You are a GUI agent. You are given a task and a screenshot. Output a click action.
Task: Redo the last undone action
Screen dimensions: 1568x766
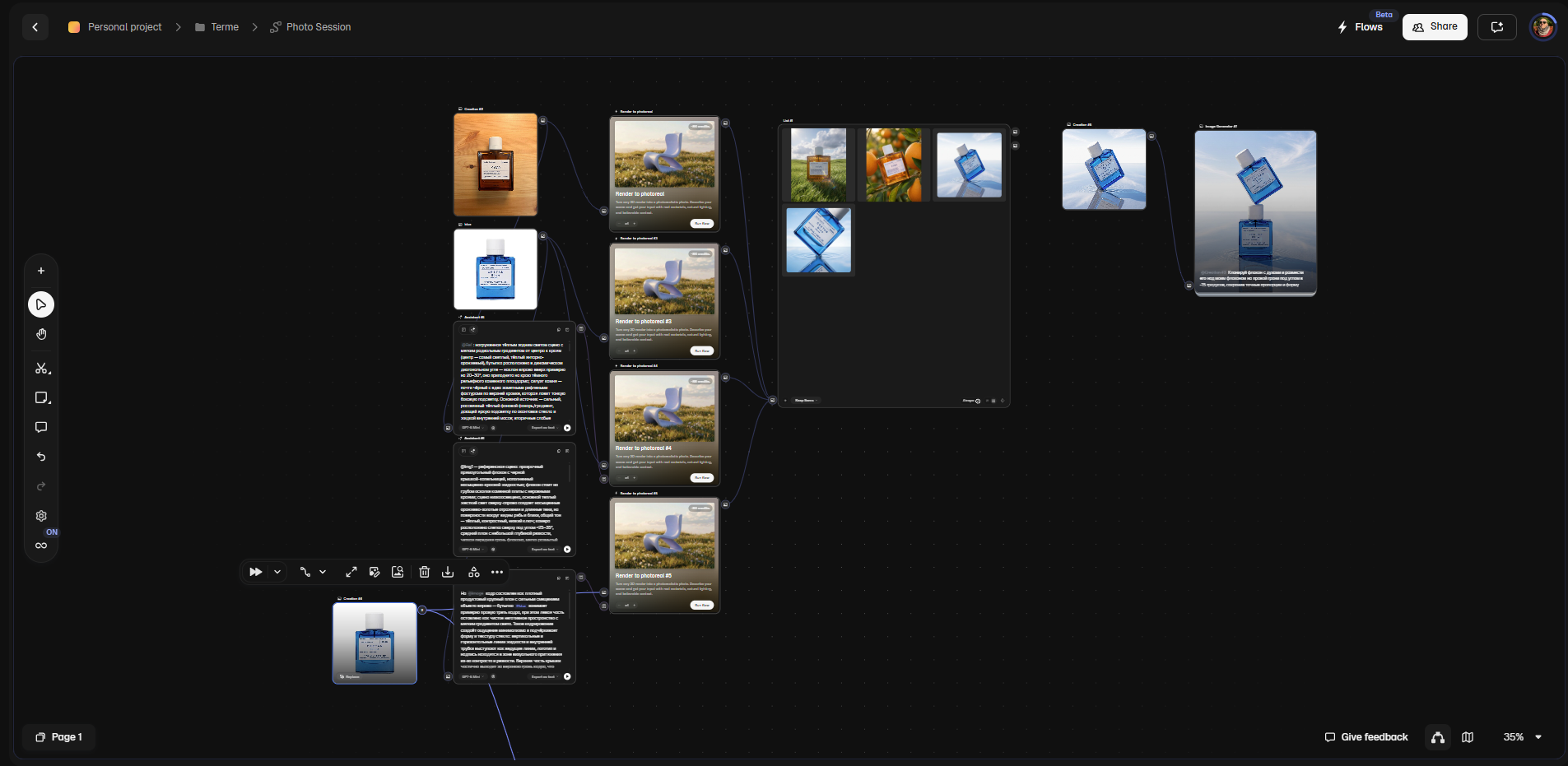41,486
